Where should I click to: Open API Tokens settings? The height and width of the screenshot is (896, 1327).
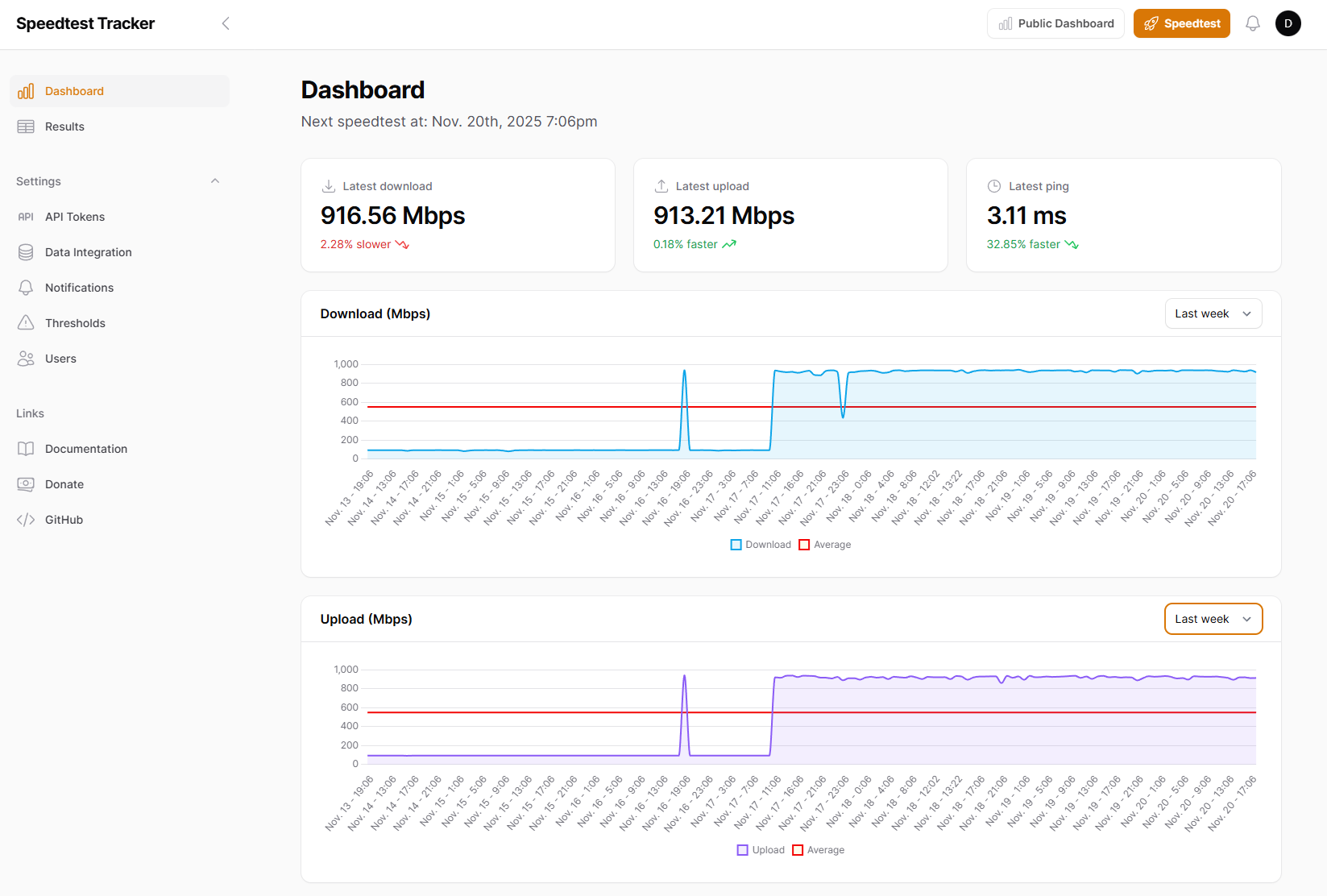tap(25, 216)
